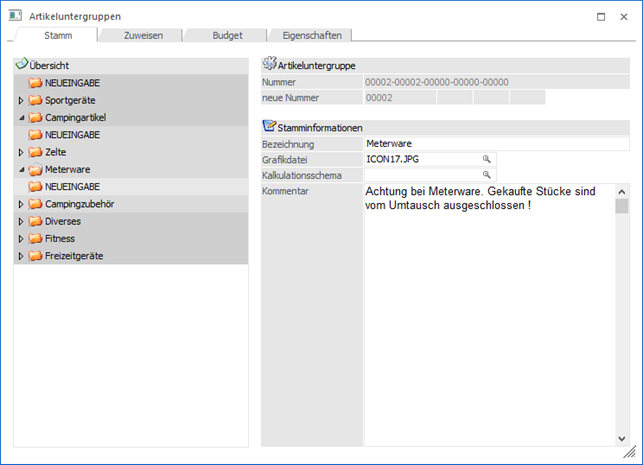
Task: Click the Zelte folder icon
Action: tap(36, 152)
